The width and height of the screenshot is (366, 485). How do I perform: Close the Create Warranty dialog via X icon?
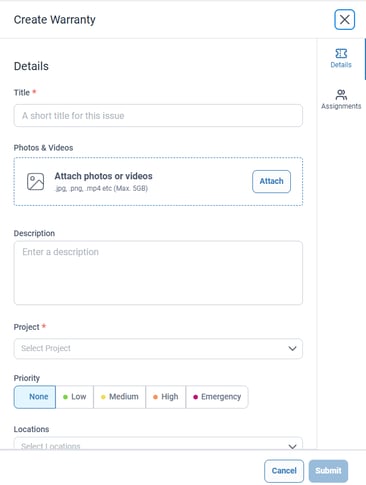[345, 19]
